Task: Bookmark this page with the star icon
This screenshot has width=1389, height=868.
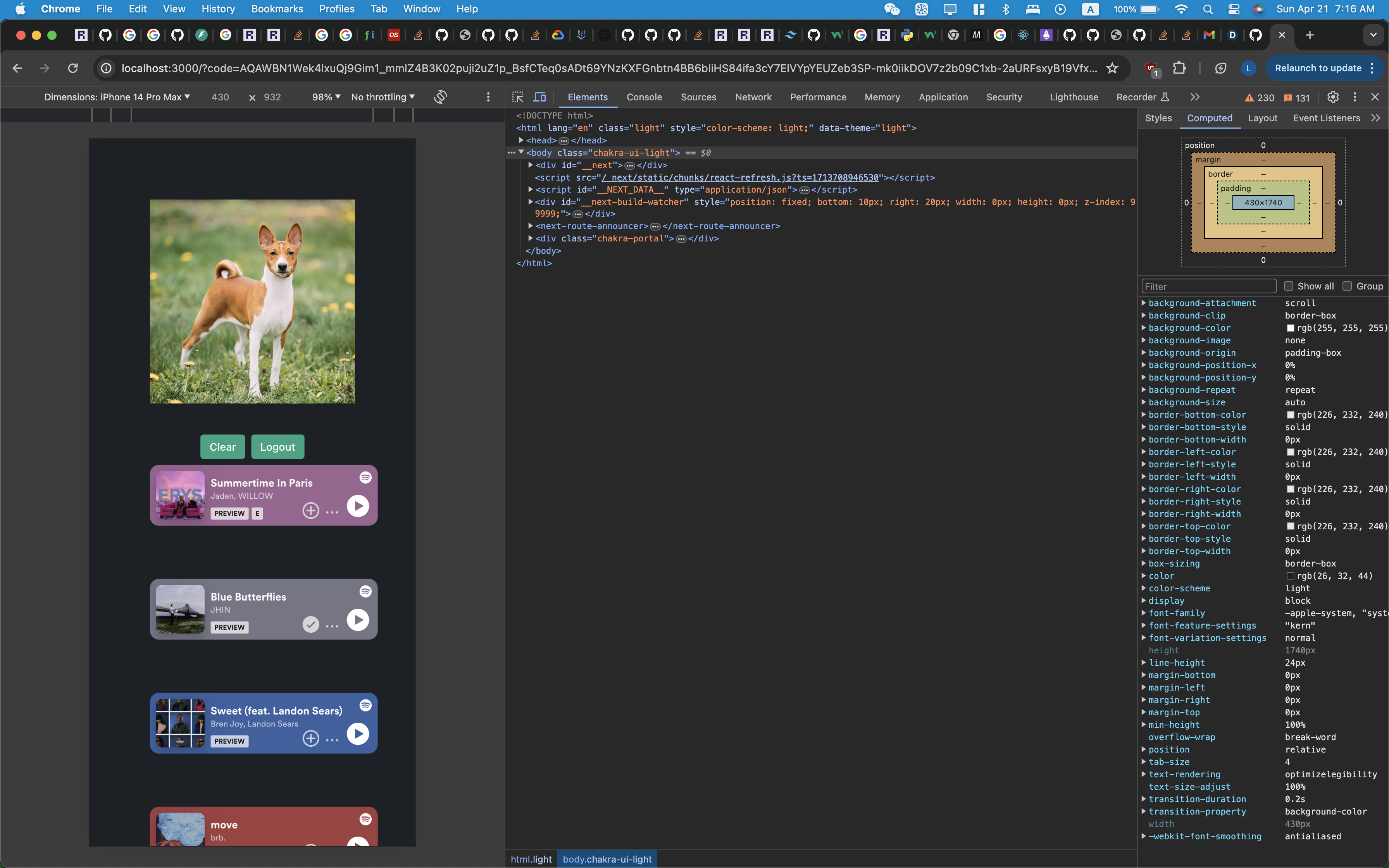Action: coord(1112,68)
